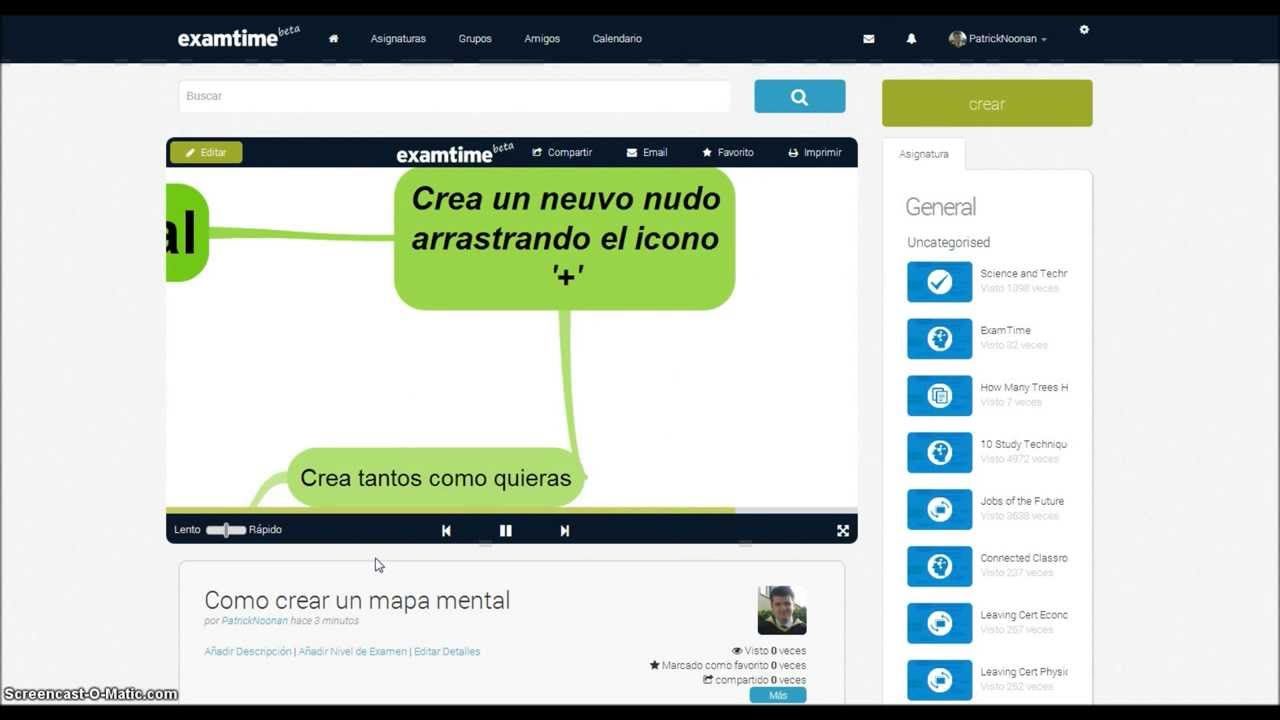This screenshot has width=1280, height=720.
Task: Click the magnifier search button
Action: point(799,97)
